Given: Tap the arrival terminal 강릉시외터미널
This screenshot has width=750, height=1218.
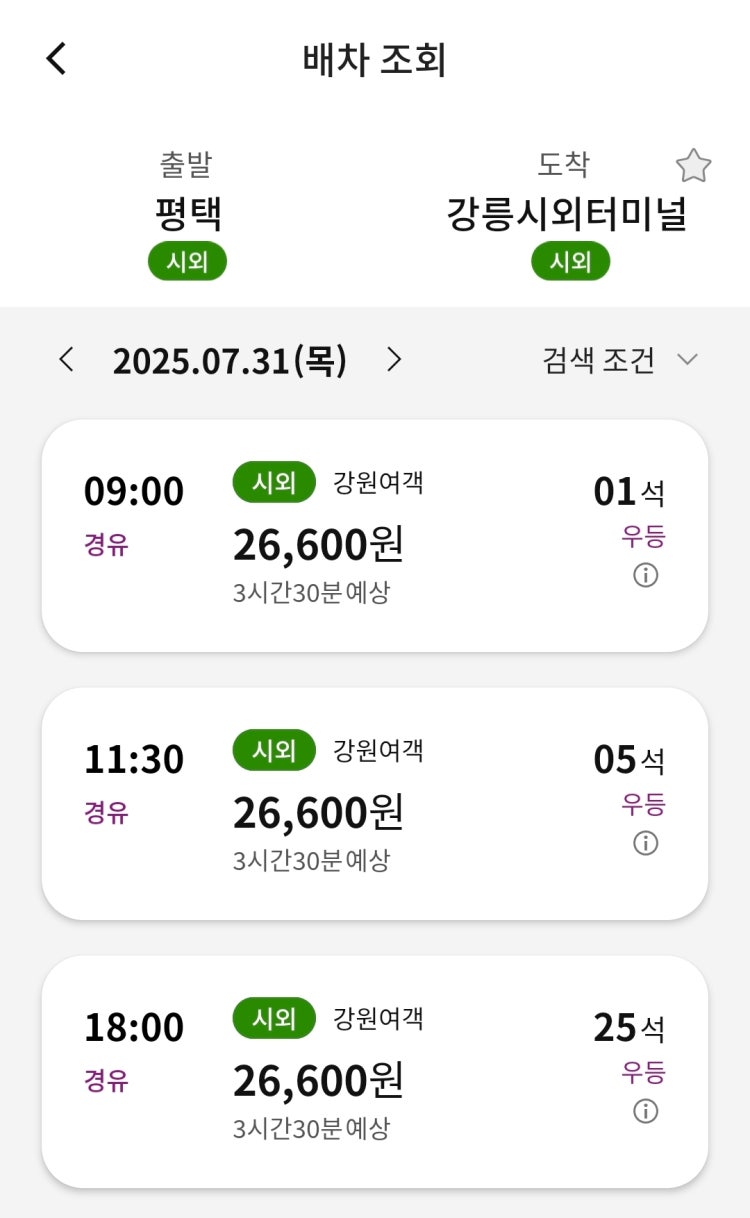Looking at the screenshot, I should pos(567,213).
